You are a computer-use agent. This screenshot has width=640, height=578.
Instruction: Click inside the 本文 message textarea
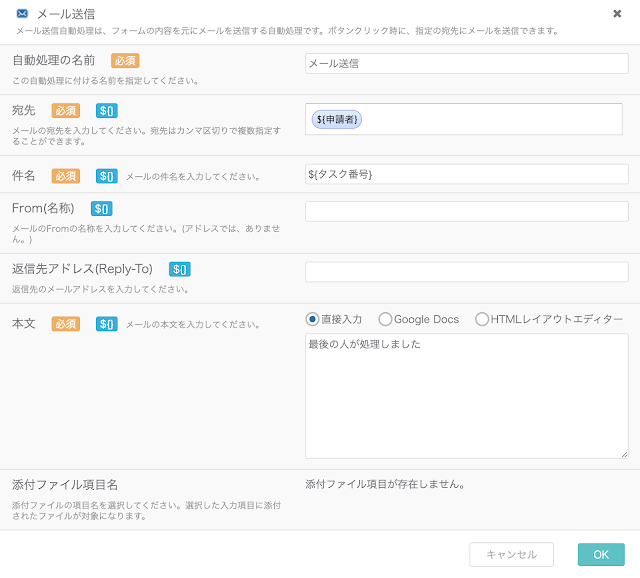466,396
